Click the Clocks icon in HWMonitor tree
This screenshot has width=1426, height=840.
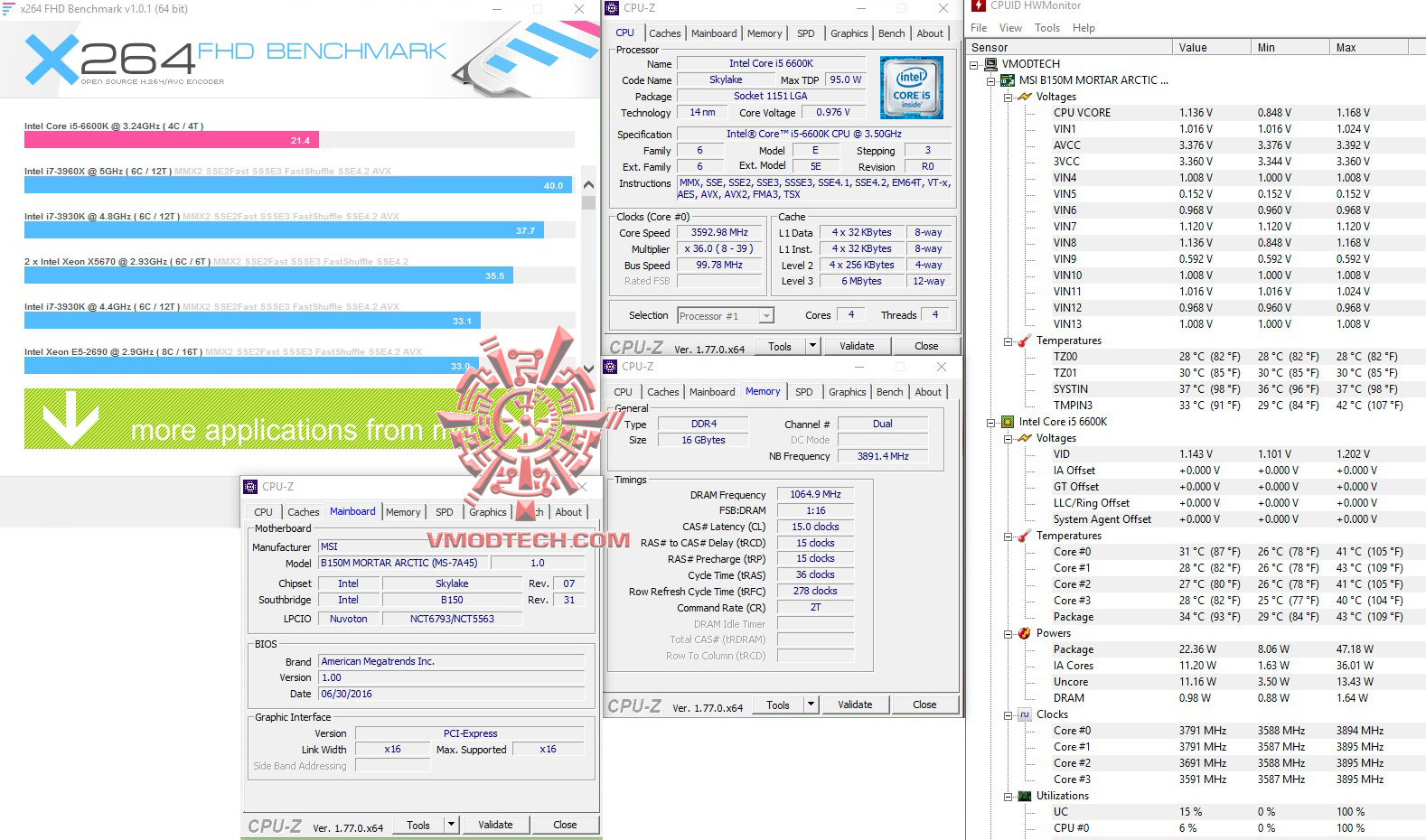click(1025, 714)
